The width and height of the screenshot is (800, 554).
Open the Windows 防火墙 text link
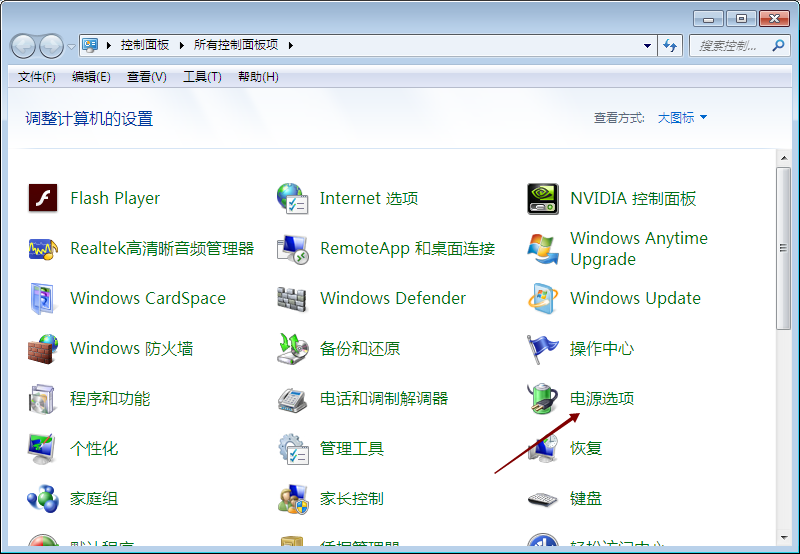(x=132, y=348)
